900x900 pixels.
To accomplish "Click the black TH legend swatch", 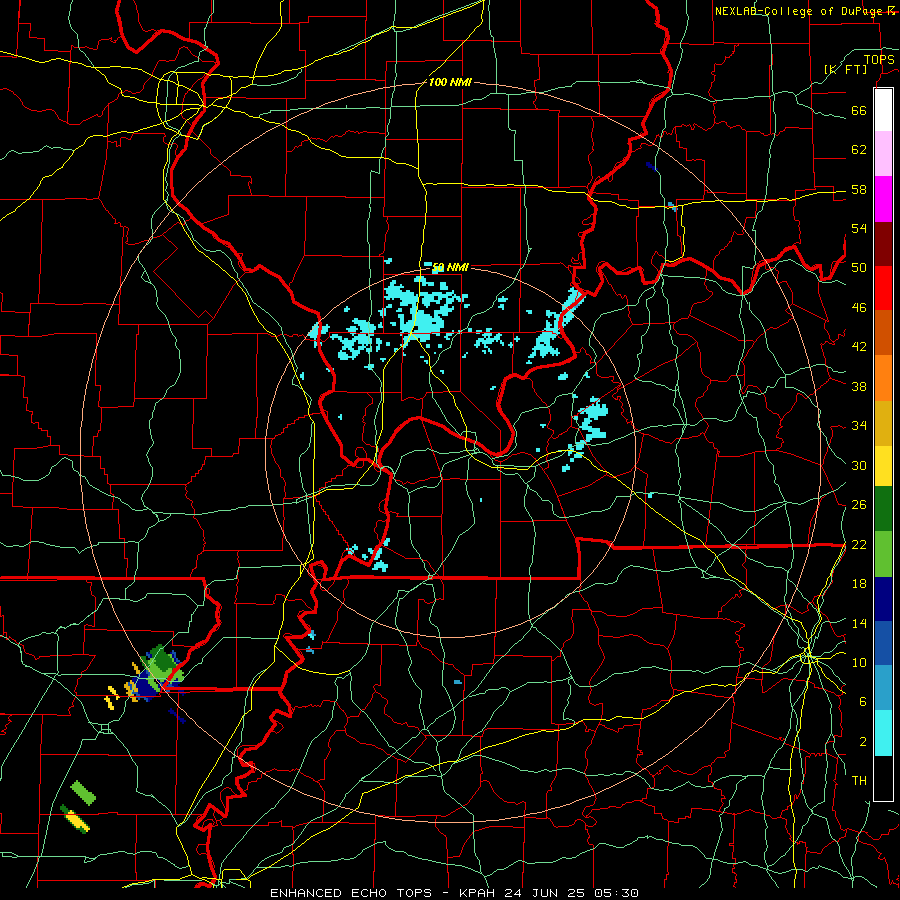I will 883,777.
